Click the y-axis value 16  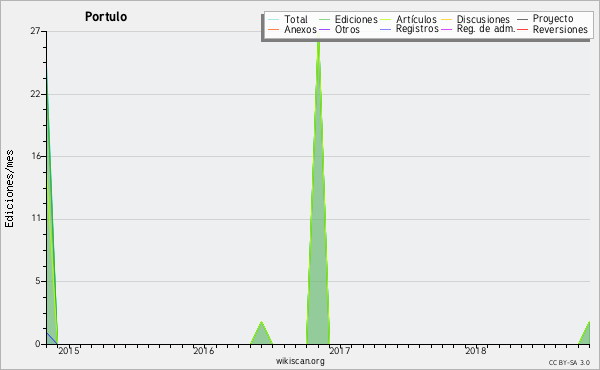36,156
